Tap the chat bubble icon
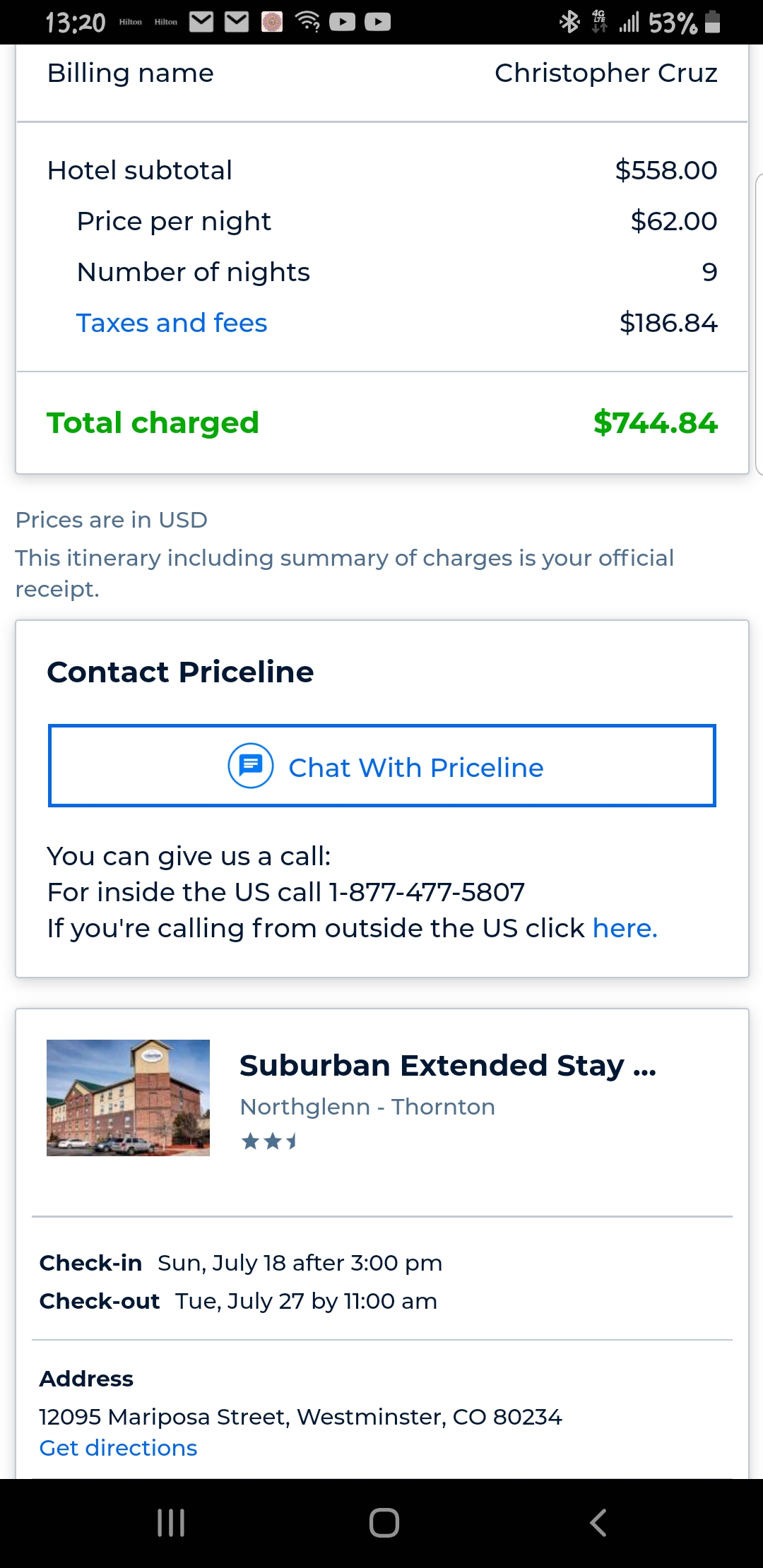This screenshot has width=763, height=1568. (250, 766)
